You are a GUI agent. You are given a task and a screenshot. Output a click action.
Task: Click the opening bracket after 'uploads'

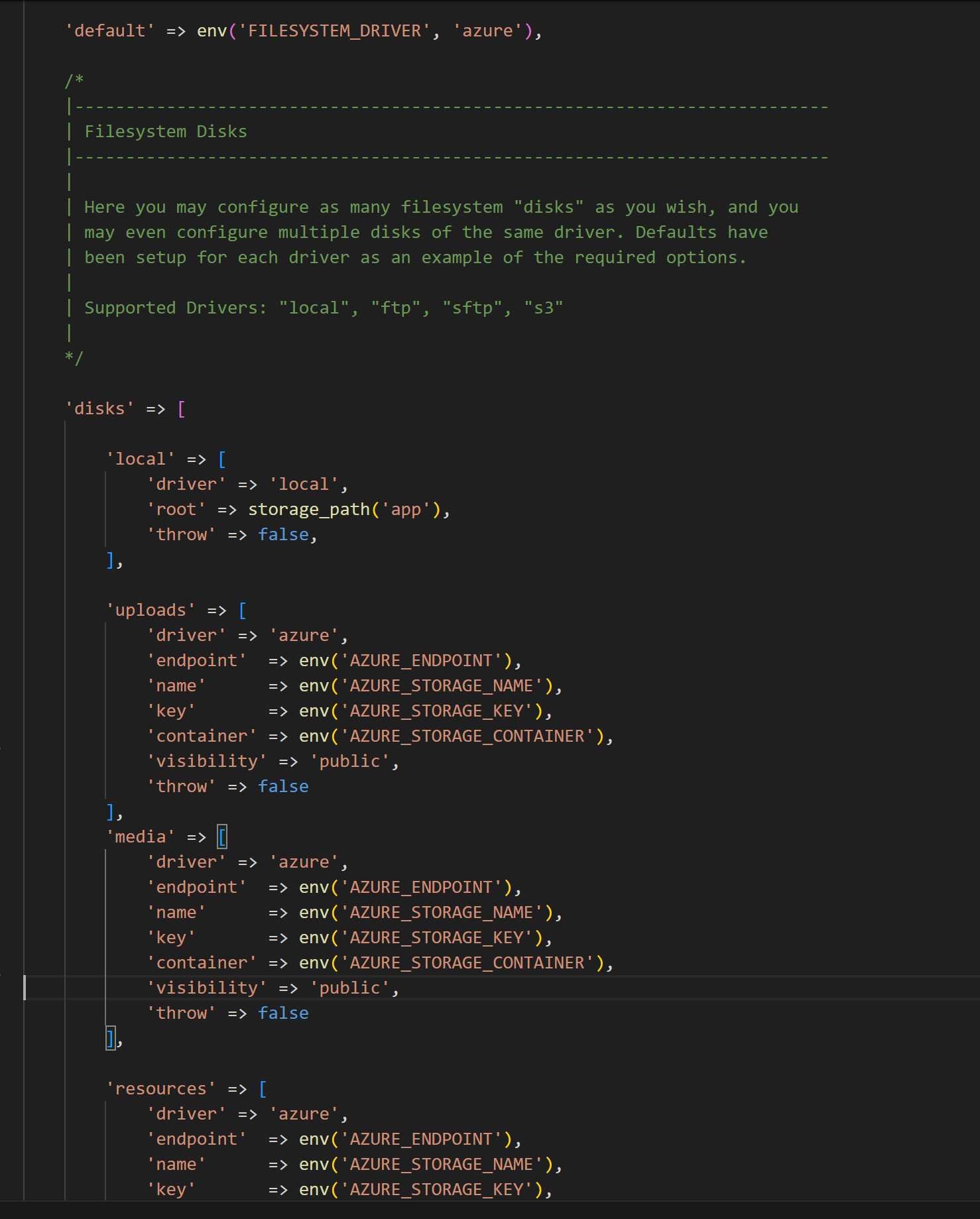coord(243,610)
